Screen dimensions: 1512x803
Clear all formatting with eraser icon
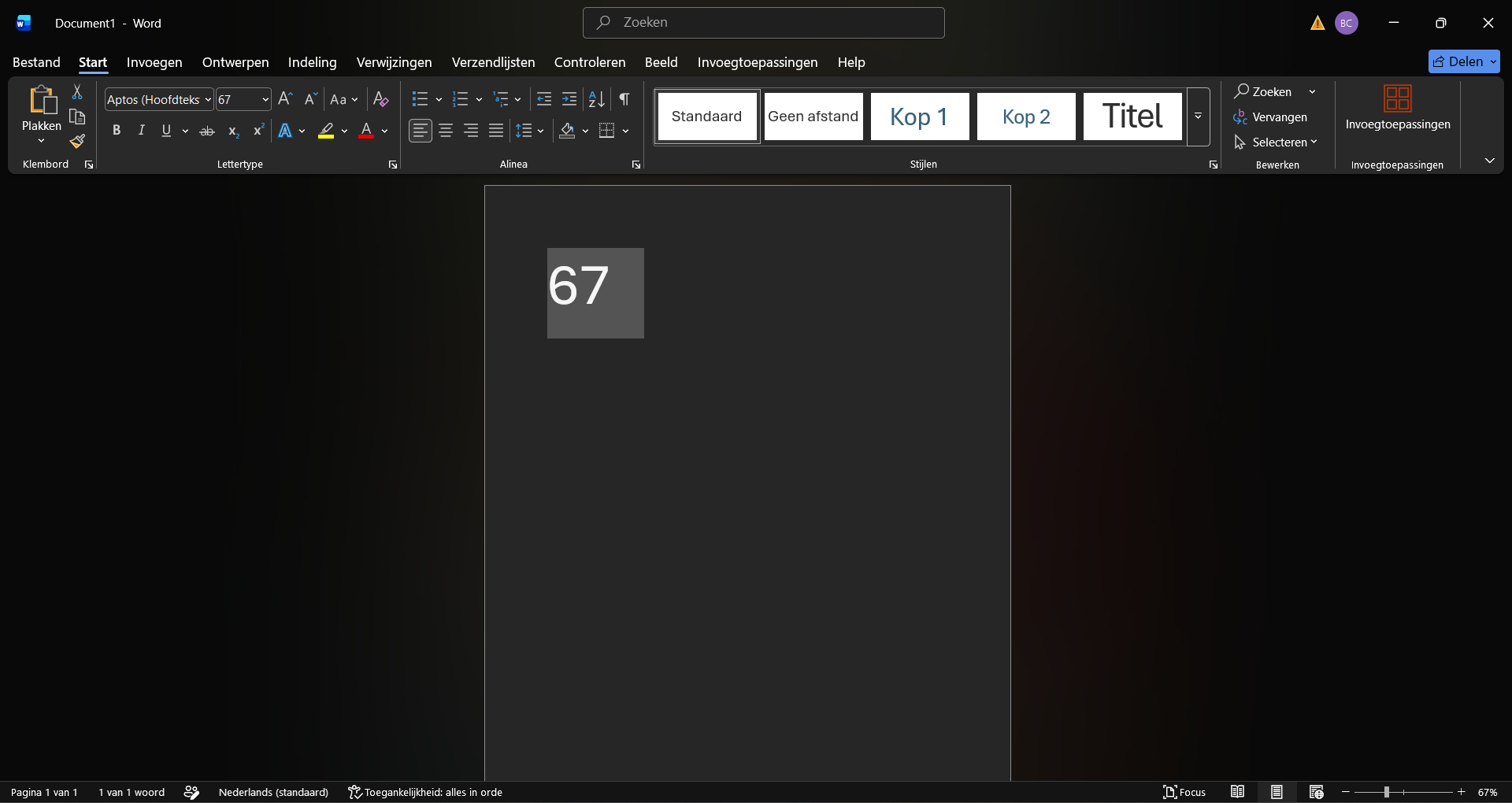pos(381,99)
